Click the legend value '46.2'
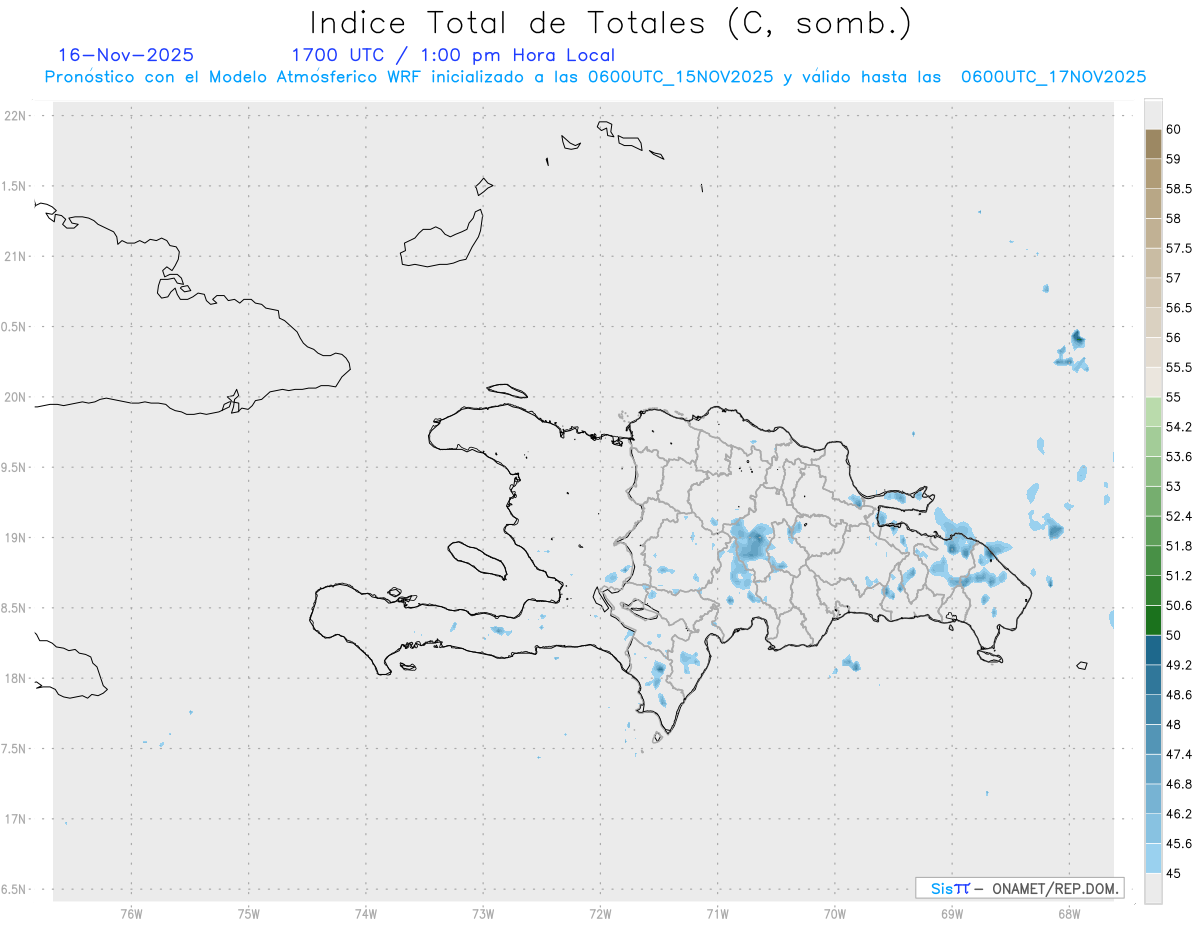This screenshot has height=927, width=1200. (x=1178, y=814)
